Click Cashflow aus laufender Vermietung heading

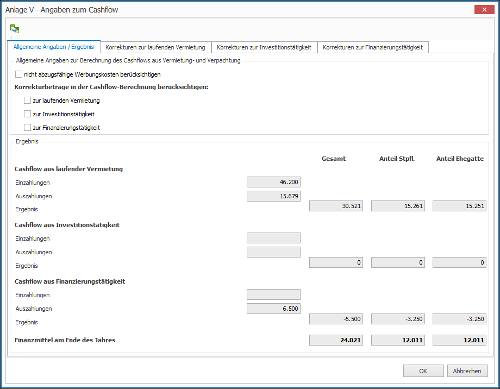pyautogui.click(x=69, y=169)
